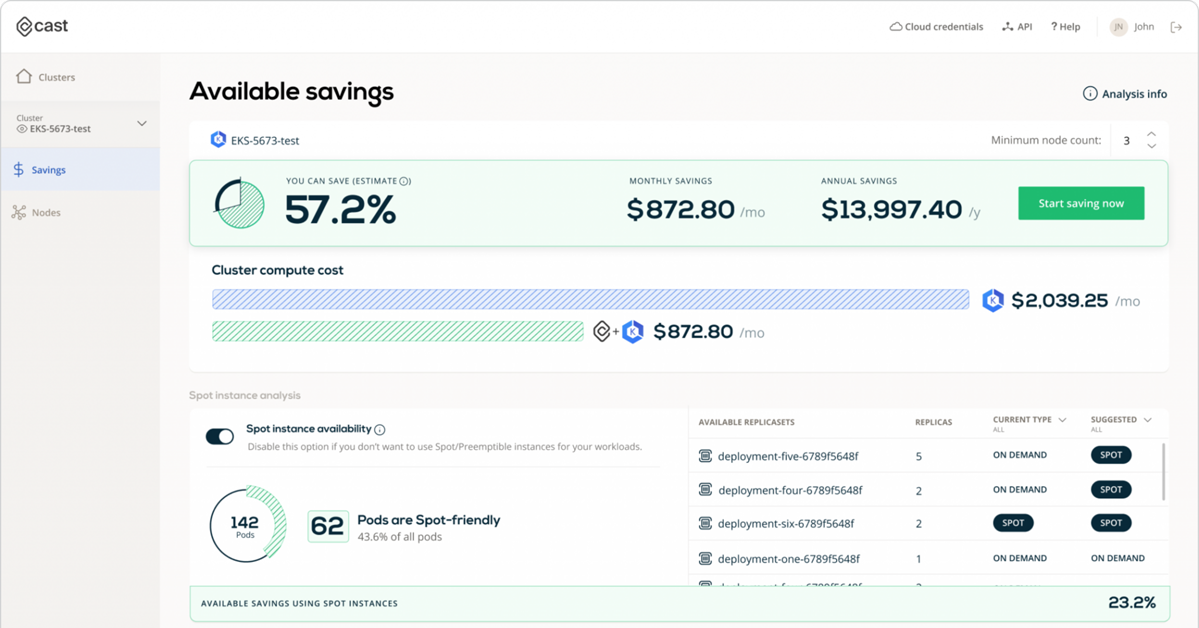Select the Savings sidebar item
1199x628 pixels.
pyautogui.click(x=80, y=169)
